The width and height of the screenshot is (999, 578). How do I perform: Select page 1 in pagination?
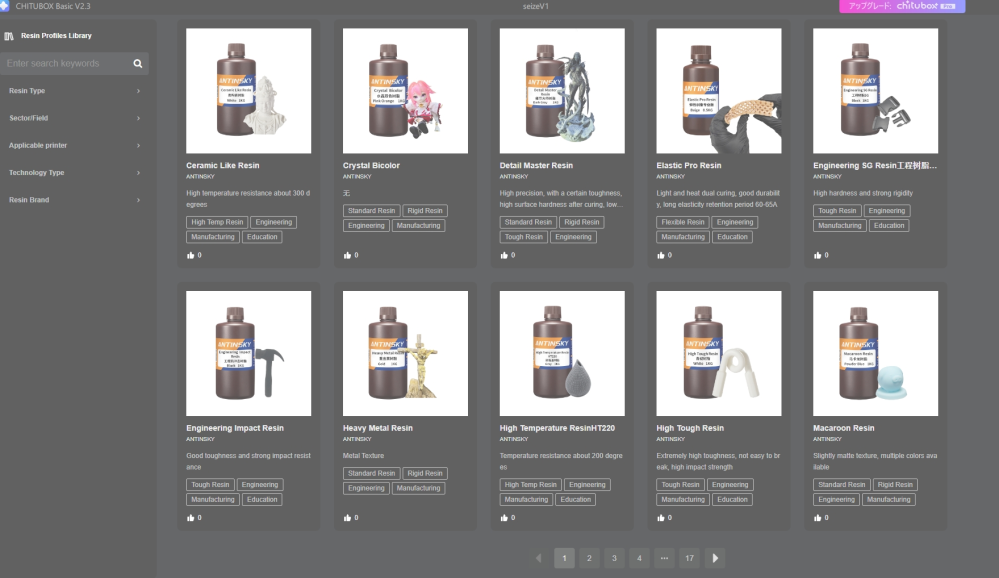[x=564, y=558]
